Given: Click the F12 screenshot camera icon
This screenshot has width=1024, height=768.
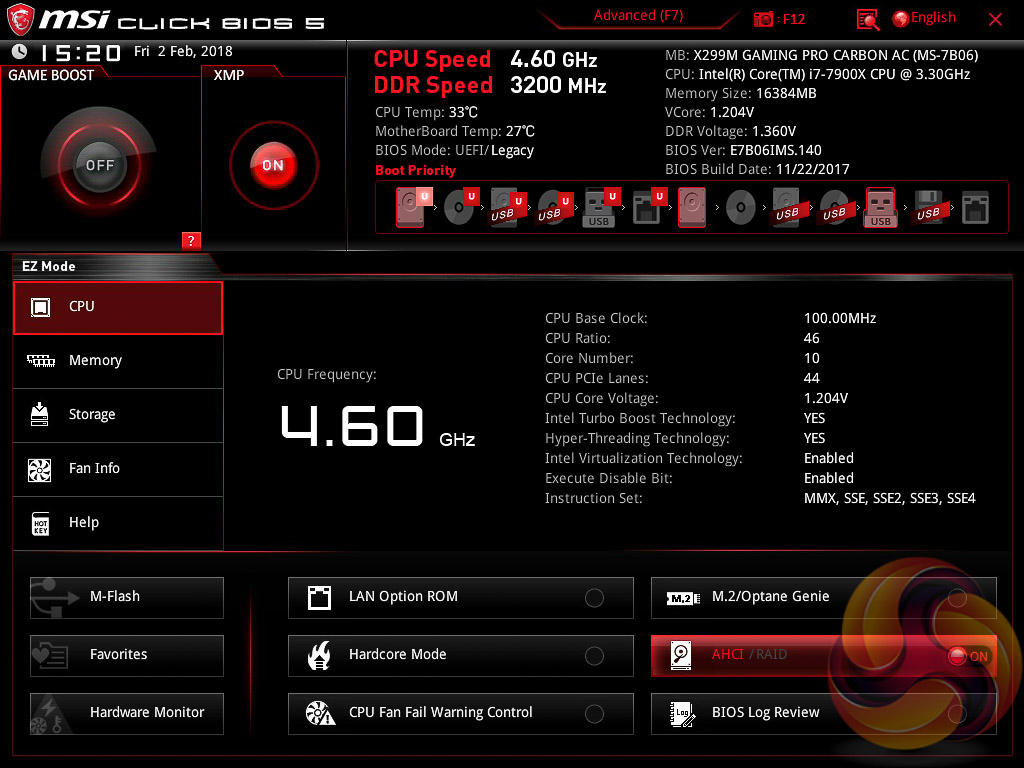Looking at the screenshot, I should coord(764,19).
